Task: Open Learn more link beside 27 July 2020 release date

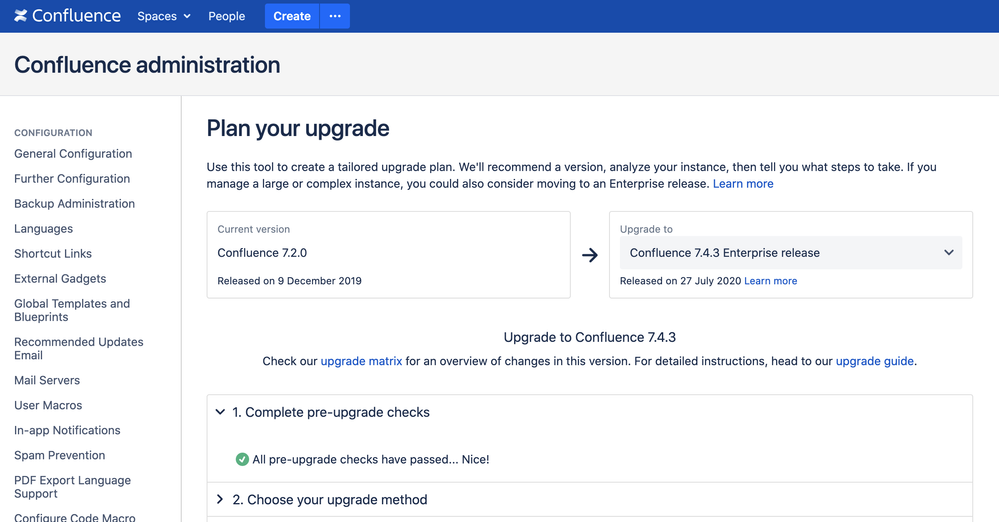Action: [770, 280]
